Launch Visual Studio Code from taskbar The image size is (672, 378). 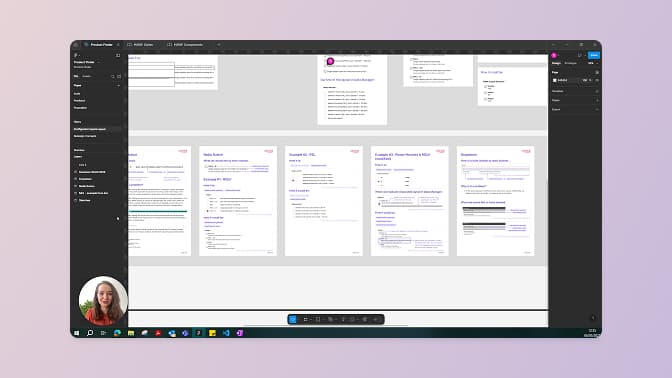coord(226,333)
